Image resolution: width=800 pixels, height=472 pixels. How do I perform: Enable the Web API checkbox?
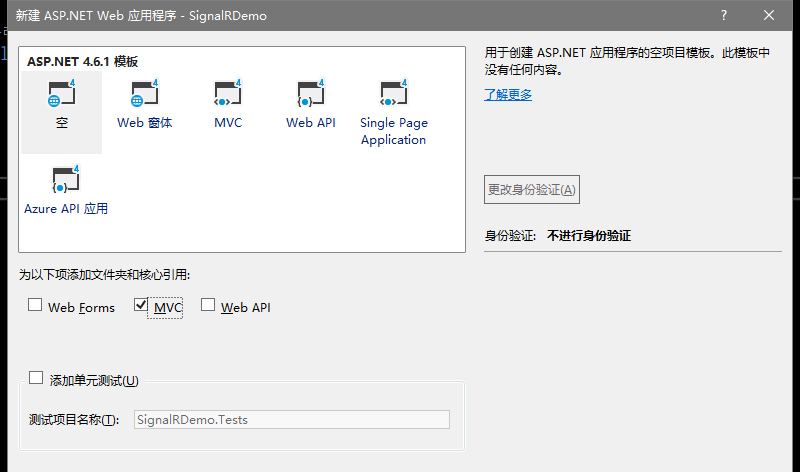[x=208, y=305]
